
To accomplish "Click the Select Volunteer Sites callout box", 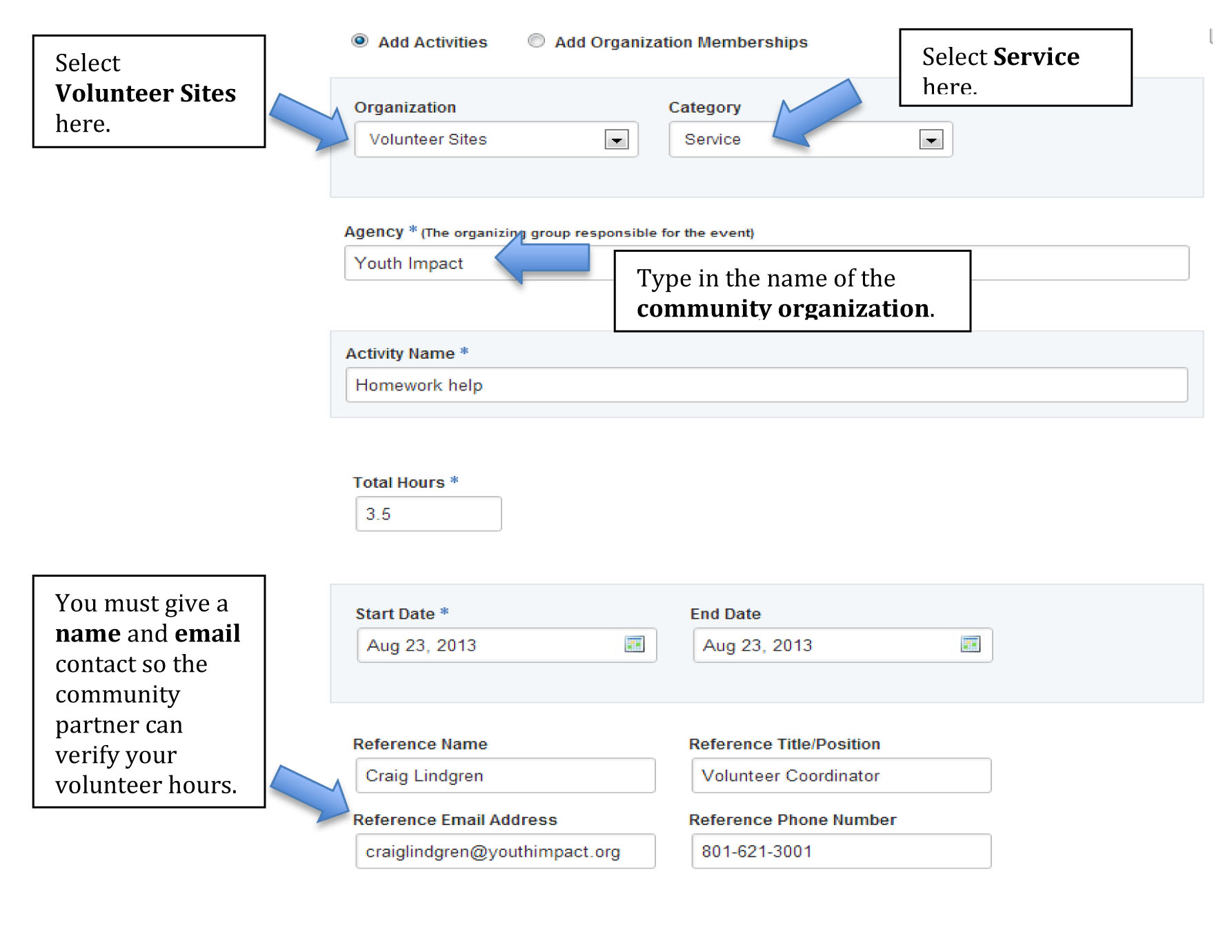I will click(149, 92).
